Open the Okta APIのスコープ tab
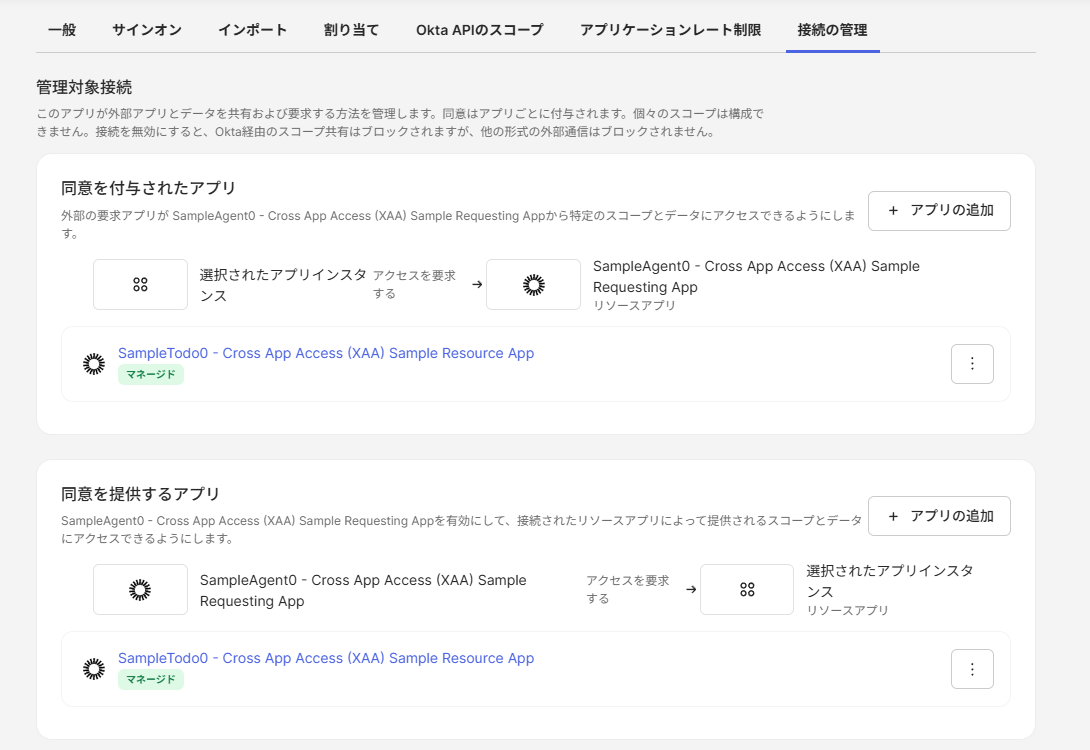Screen dimensions: 1090x750 (480, 30)
